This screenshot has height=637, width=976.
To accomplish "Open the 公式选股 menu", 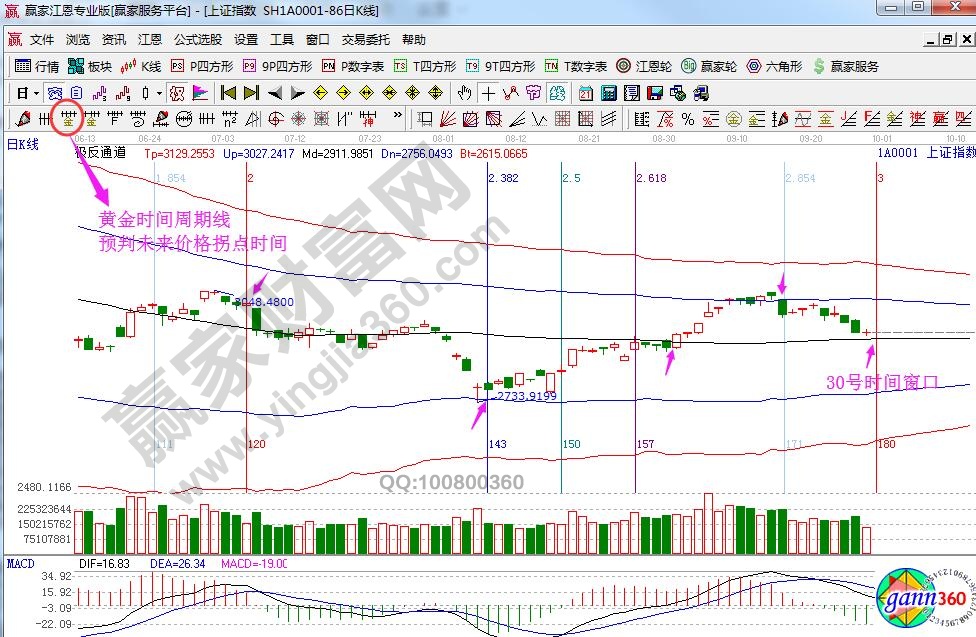I will (x=198, y=40).
